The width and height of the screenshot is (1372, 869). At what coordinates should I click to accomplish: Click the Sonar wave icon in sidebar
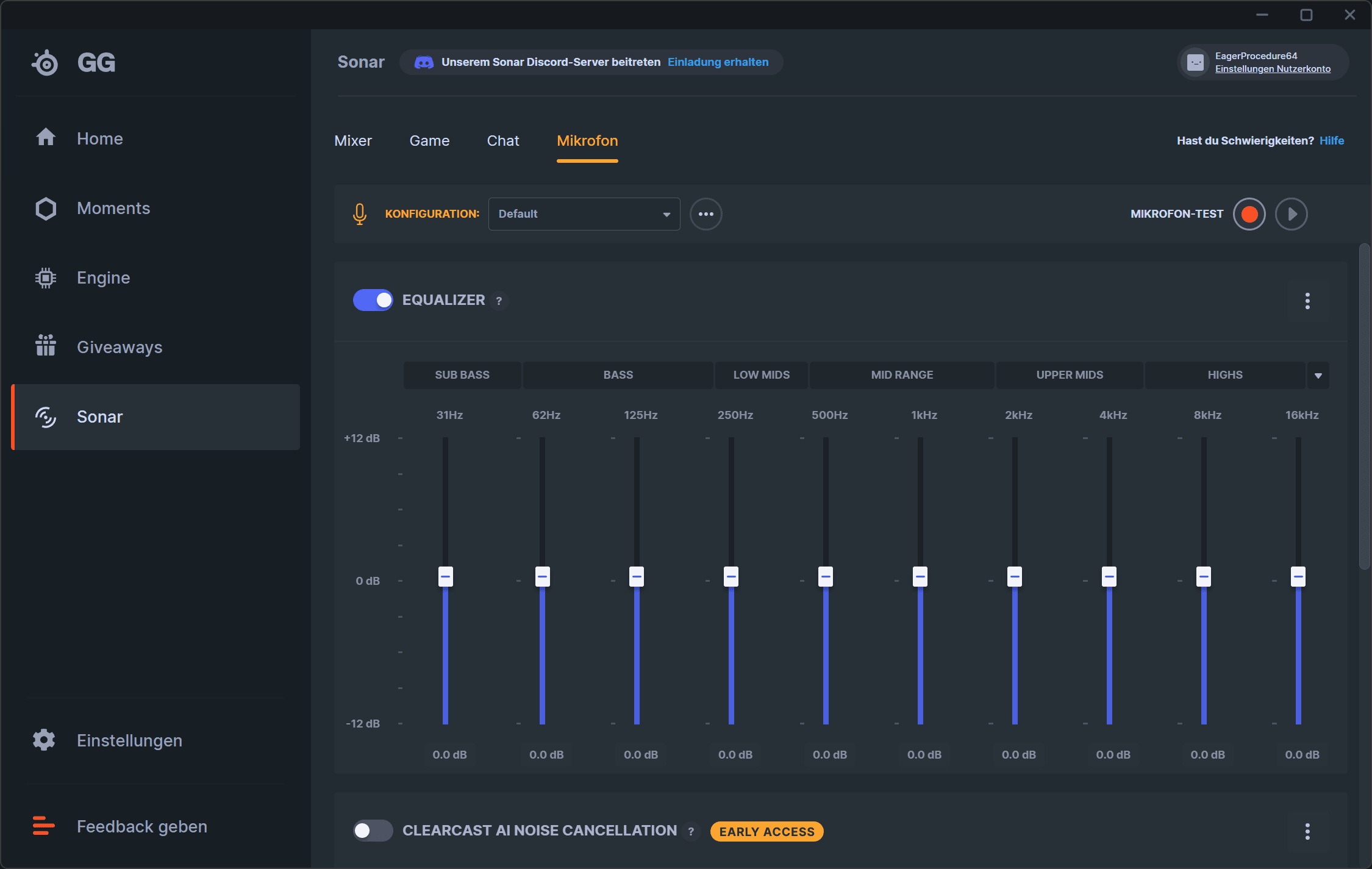[x=46, y=417]
